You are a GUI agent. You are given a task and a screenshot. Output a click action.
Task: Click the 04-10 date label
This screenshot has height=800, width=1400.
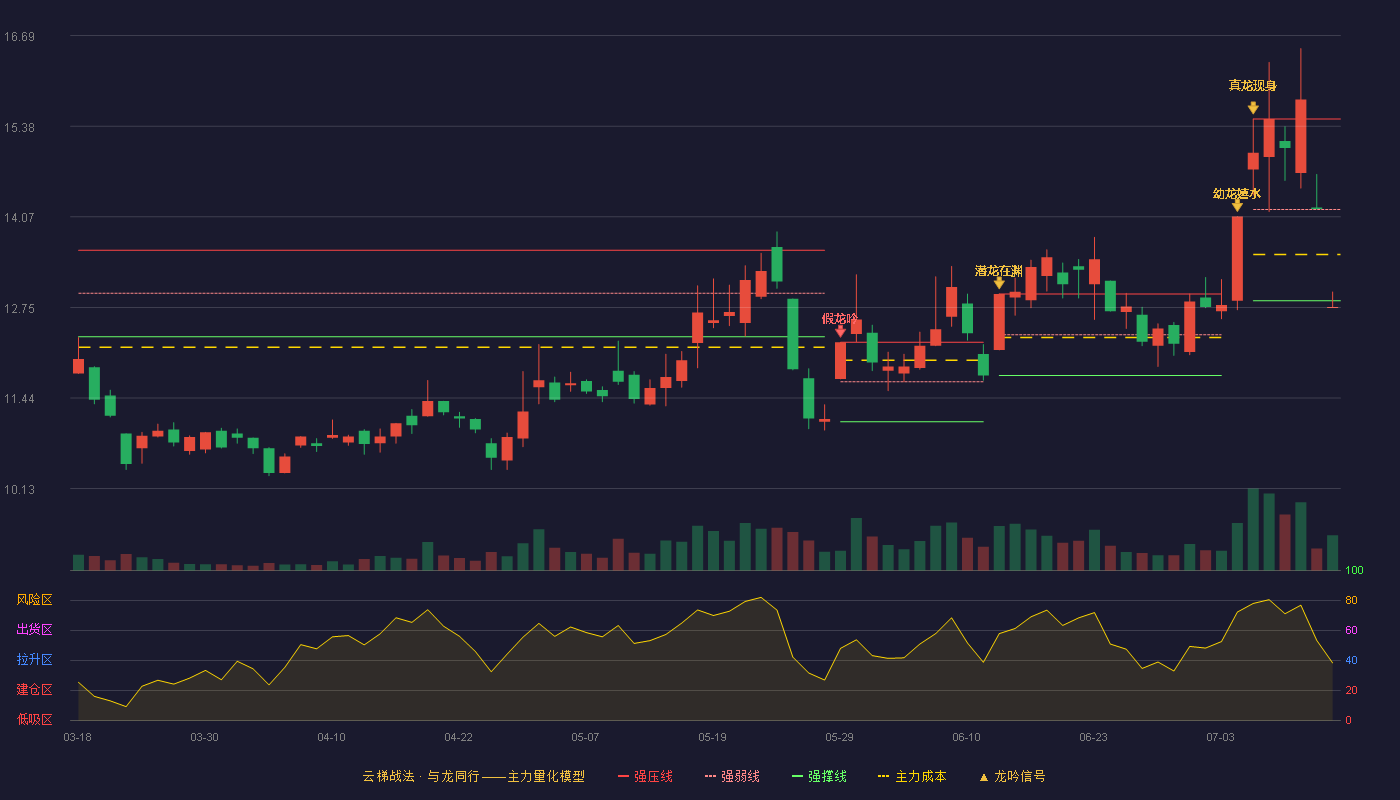point(331,737)
